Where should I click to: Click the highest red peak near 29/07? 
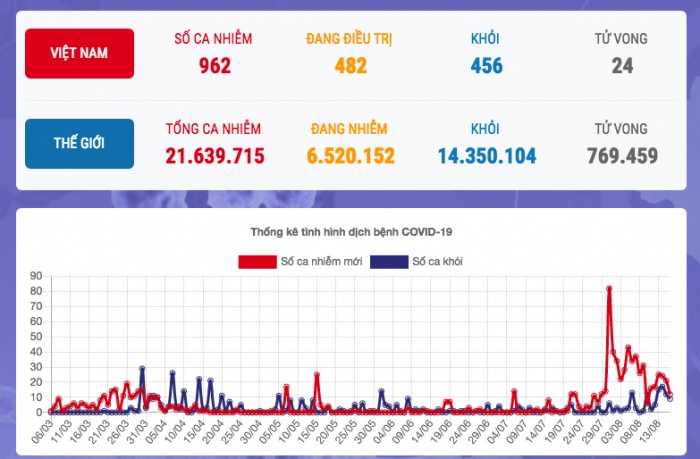(609, 288)
